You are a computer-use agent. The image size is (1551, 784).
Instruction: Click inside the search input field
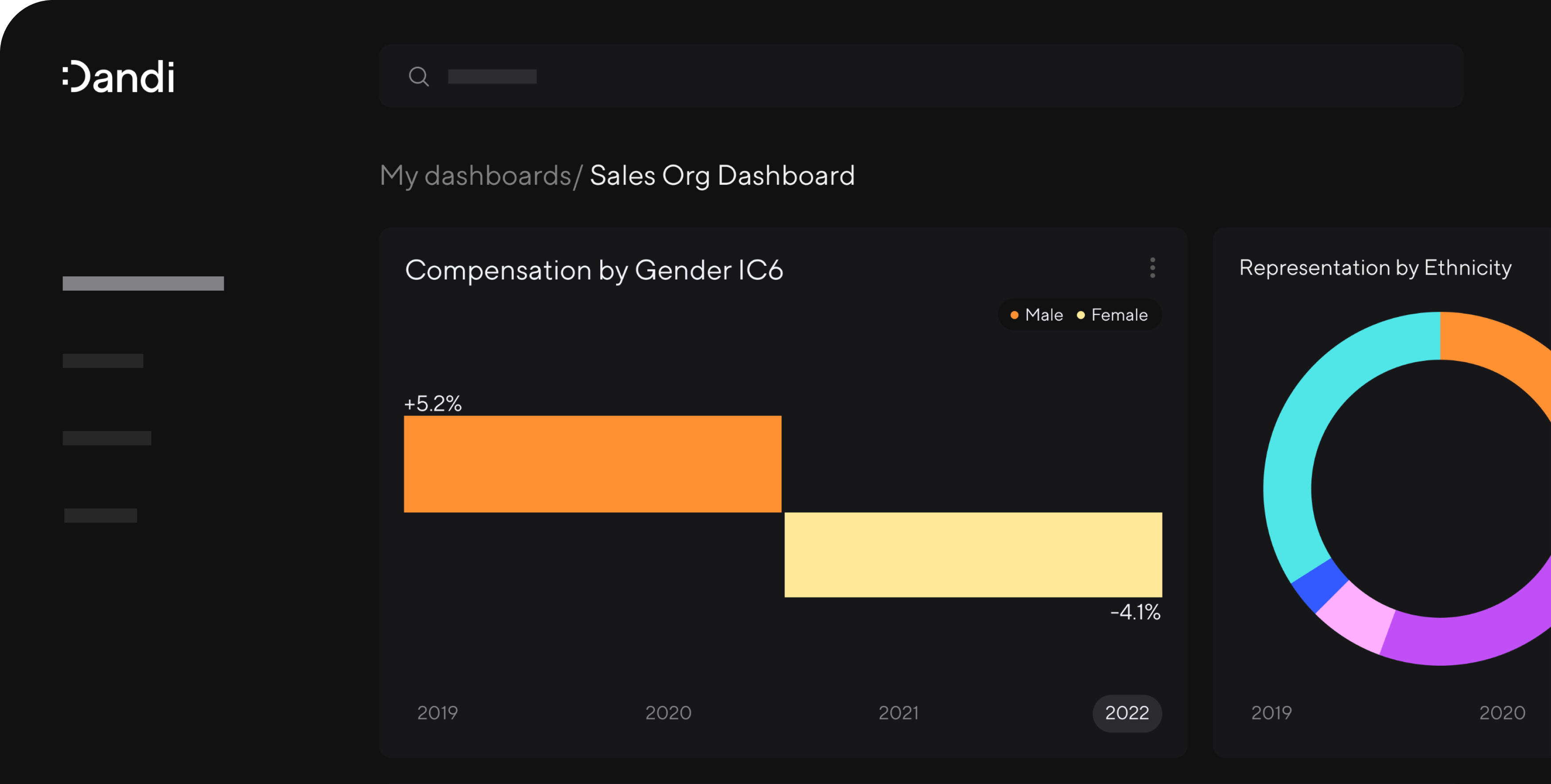click(x=903, y=77)
